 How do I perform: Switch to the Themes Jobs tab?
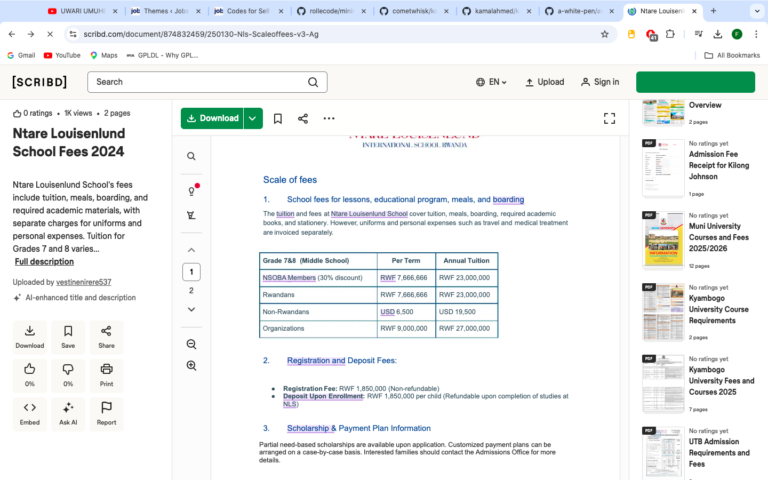(165, 11)
